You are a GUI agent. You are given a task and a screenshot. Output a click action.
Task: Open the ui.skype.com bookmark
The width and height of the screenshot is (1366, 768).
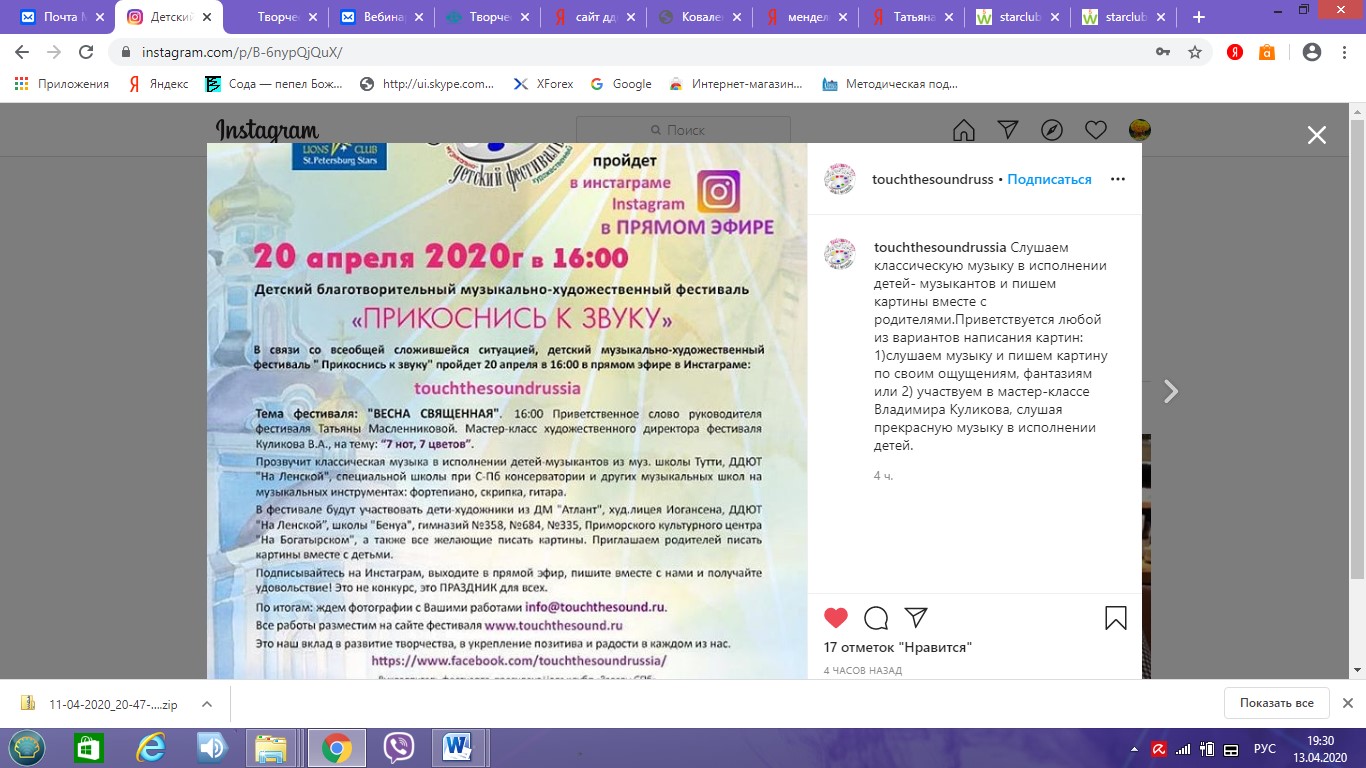click(x=427, y=84)
